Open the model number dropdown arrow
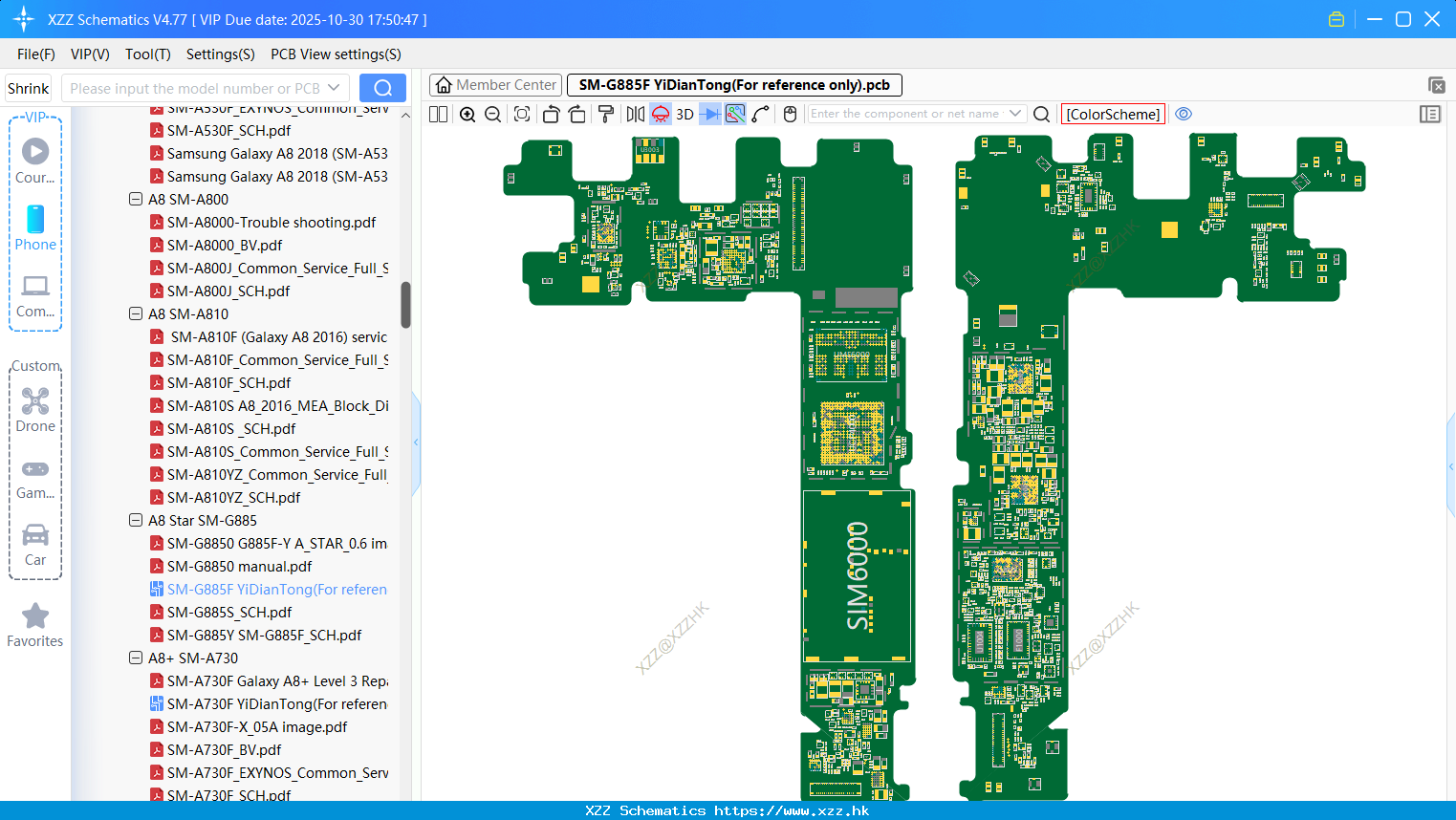Viewport: 1456px width, 820px height. tap(335, 88)
